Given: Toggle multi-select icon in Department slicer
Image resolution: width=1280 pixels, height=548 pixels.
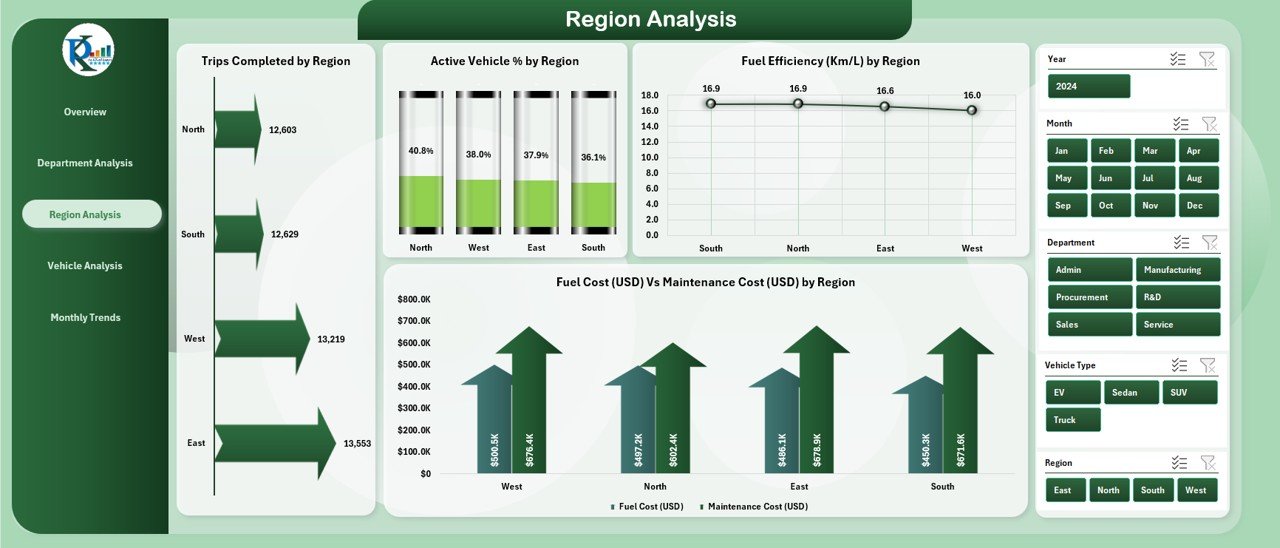Looking at the screenshot, I should [1181, 243].
